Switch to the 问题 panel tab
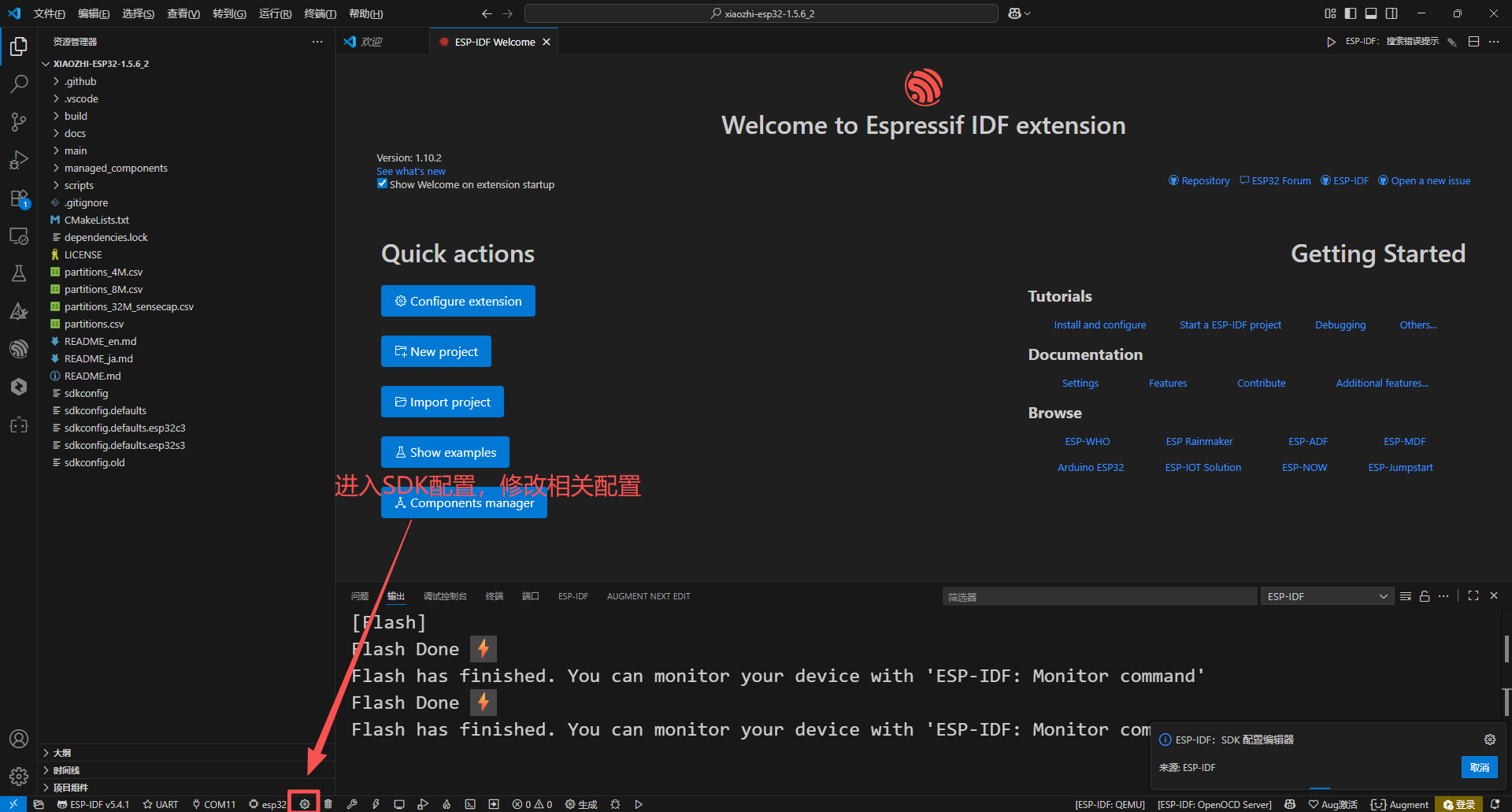 pos(360,596)
